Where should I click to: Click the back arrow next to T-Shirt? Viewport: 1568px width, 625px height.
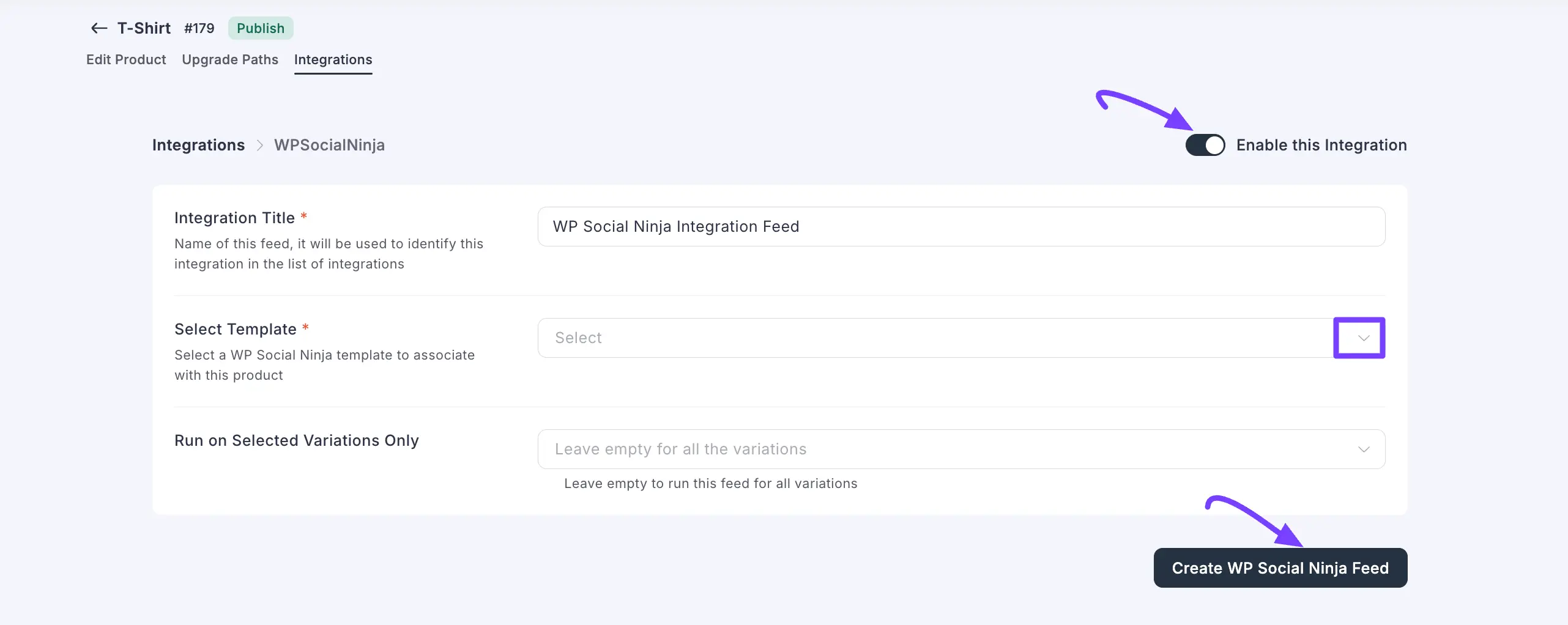pyautogui.click(x=98, y=28)
